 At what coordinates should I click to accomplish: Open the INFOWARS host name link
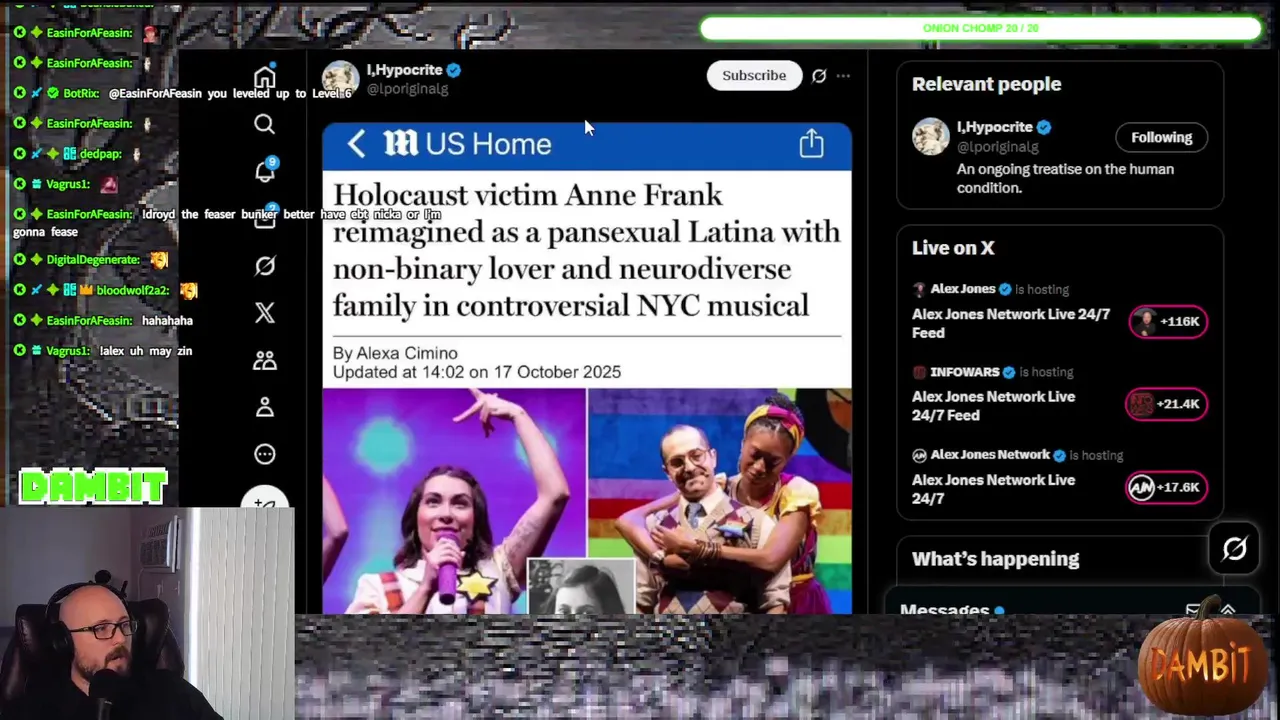coord(965,372)
